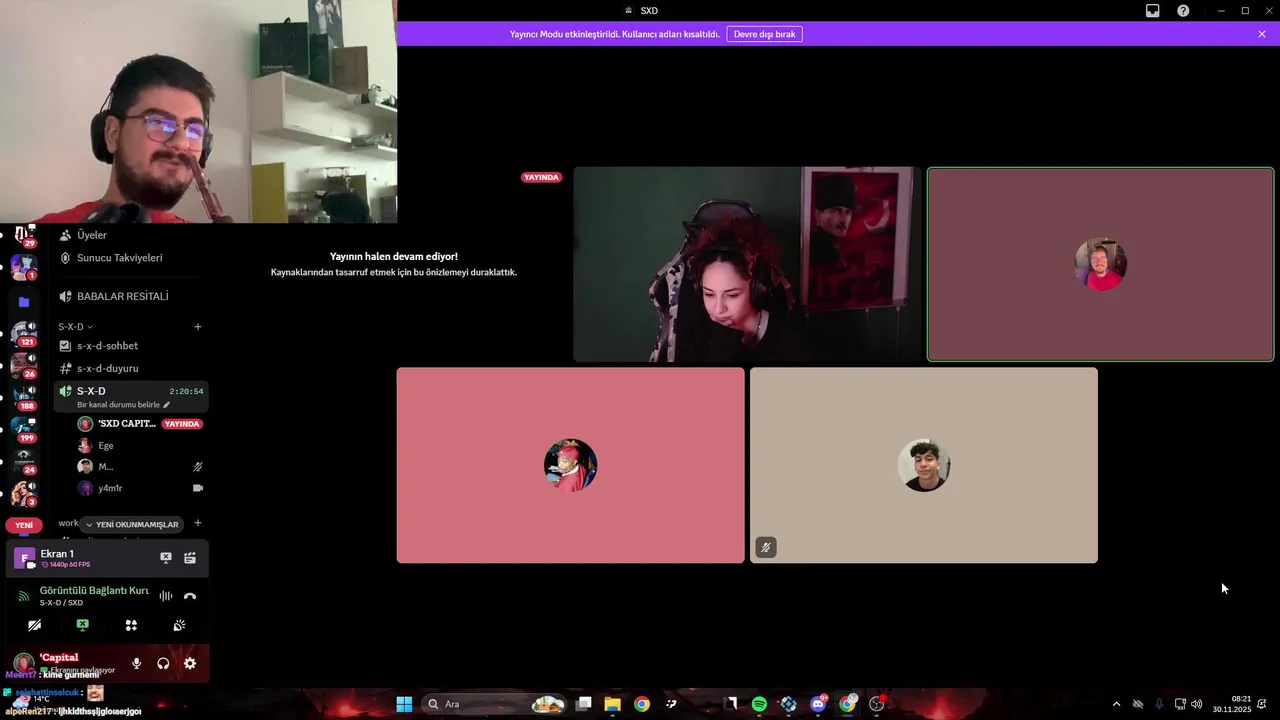Turn on camera in the voice panel
Viewport: 1280px width, 720px height.
pos(34,625)
